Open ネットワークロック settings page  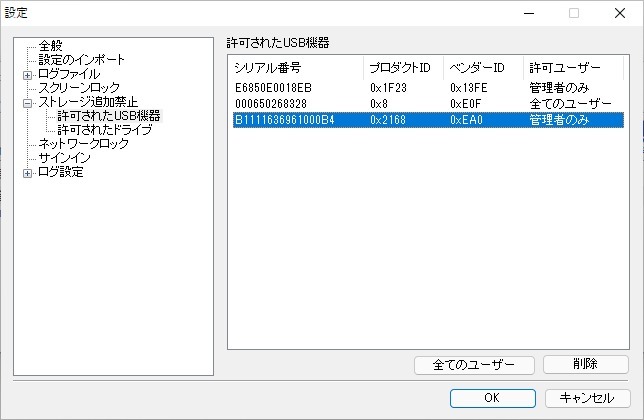(x=83, y=144)
